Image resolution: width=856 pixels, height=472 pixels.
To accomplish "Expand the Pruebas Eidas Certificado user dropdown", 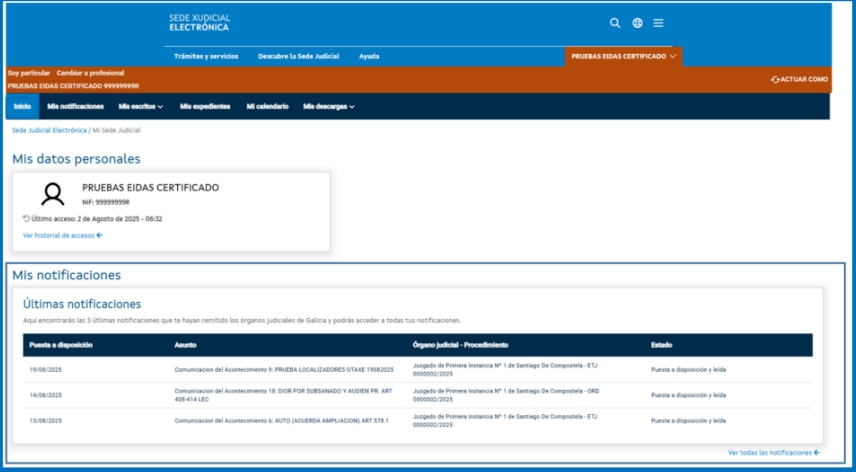I will pyautogui.click(x=624, y=56).
